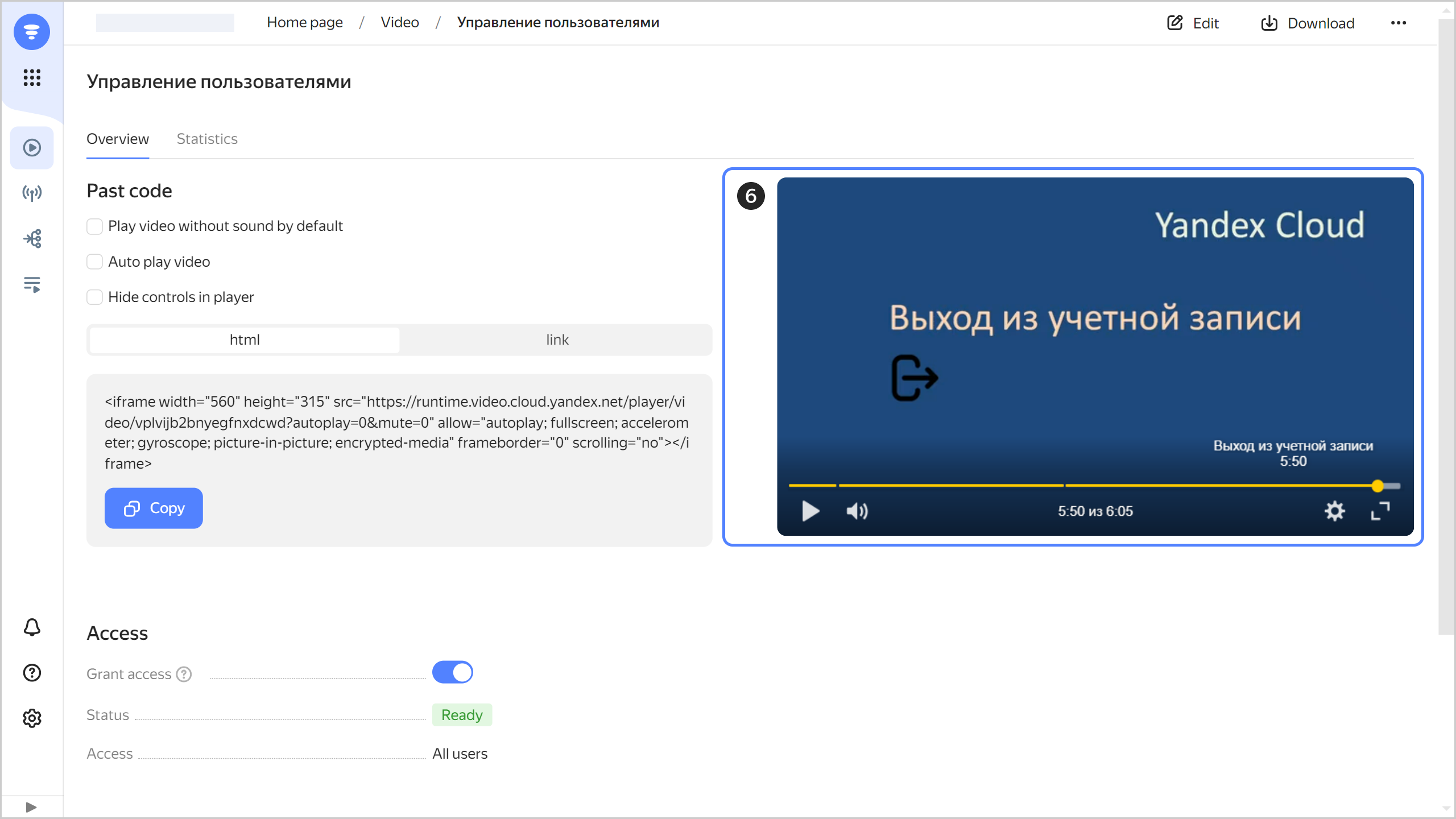Tick Hide controls in player checkbox

(x=95, y=297)
